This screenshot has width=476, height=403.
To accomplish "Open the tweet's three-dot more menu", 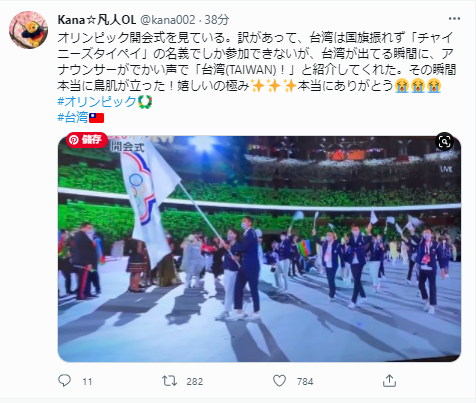I will pyautogui.click(x=454, y=19).
